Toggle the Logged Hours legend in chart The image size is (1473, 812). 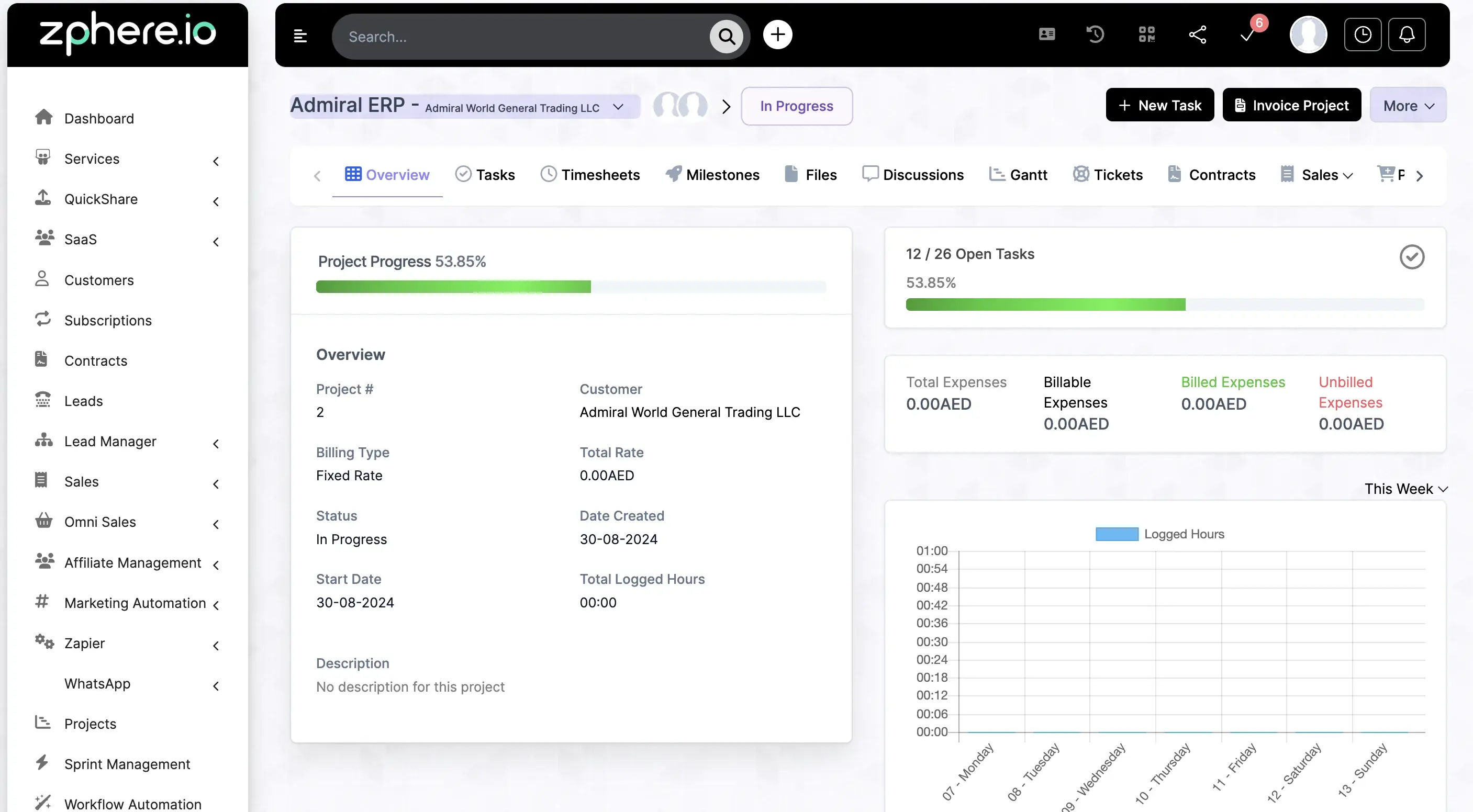(1160, 534)
